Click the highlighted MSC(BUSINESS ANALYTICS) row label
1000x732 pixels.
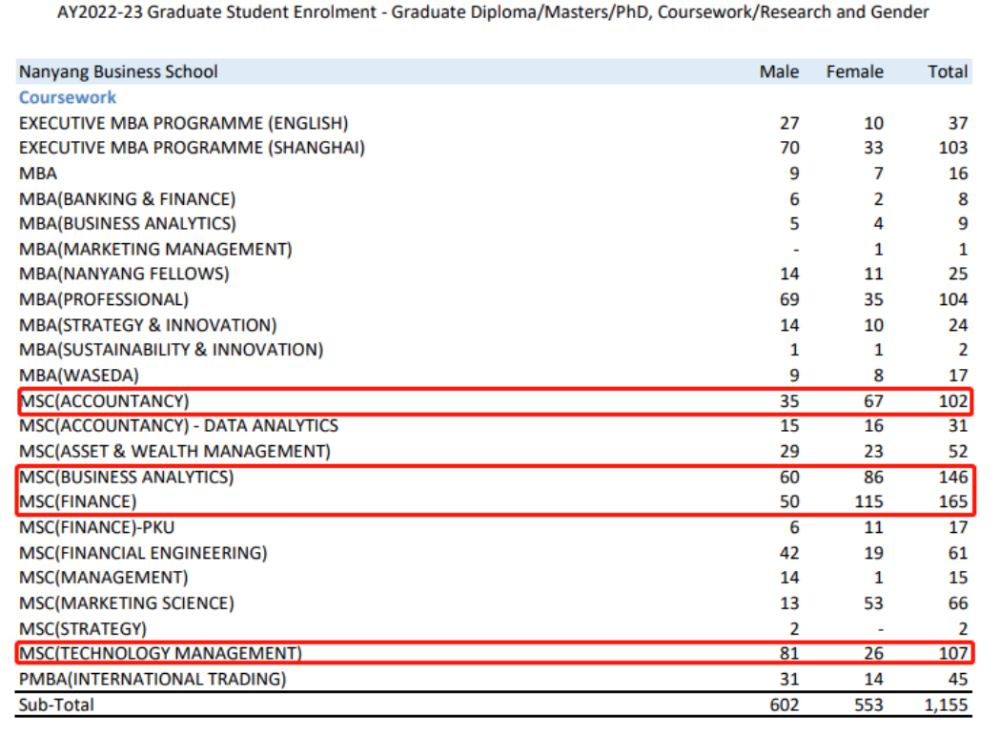click(126, 477)
